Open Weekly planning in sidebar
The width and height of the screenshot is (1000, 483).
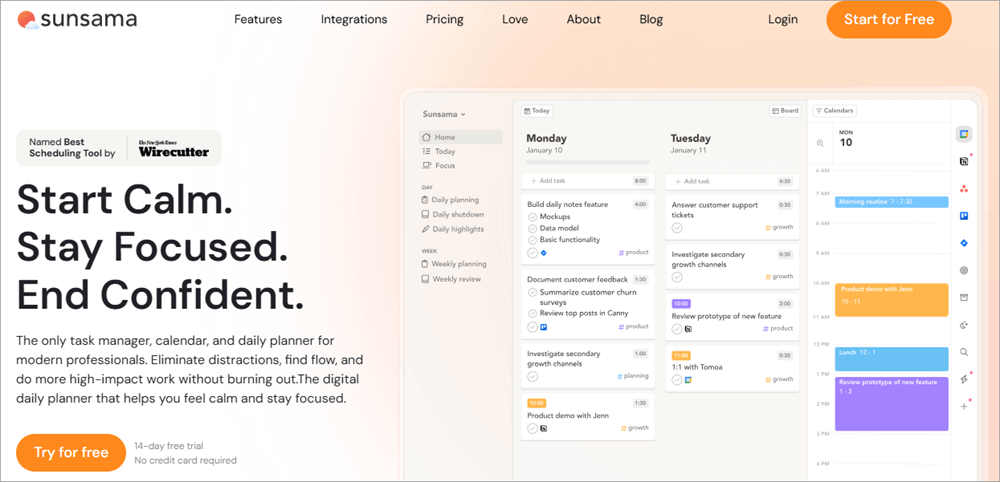tap(454, 264)
